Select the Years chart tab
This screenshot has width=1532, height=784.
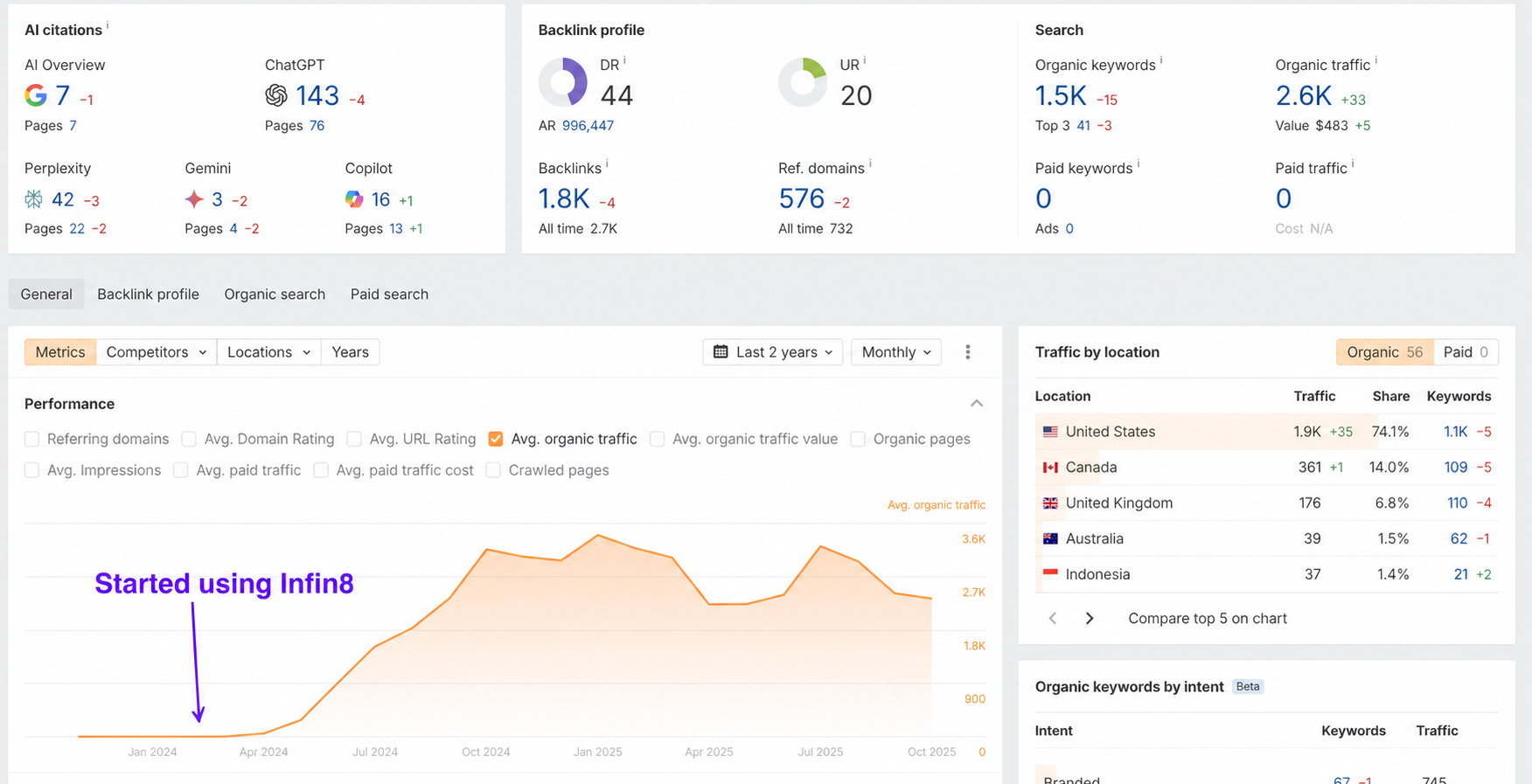coord(350,352)
